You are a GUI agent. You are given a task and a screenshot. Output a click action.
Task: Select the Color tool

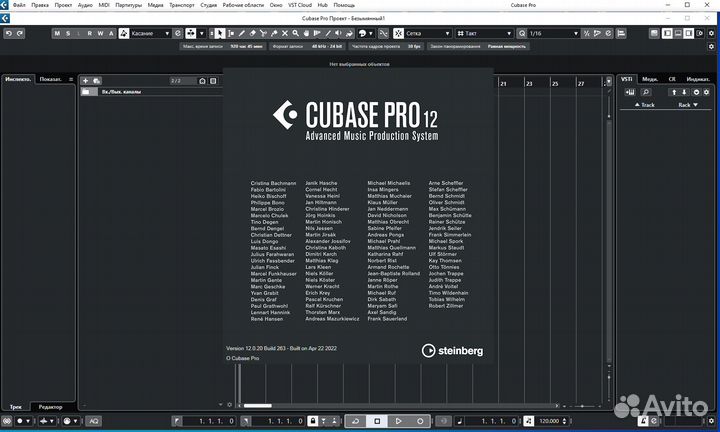click(349, 34)
